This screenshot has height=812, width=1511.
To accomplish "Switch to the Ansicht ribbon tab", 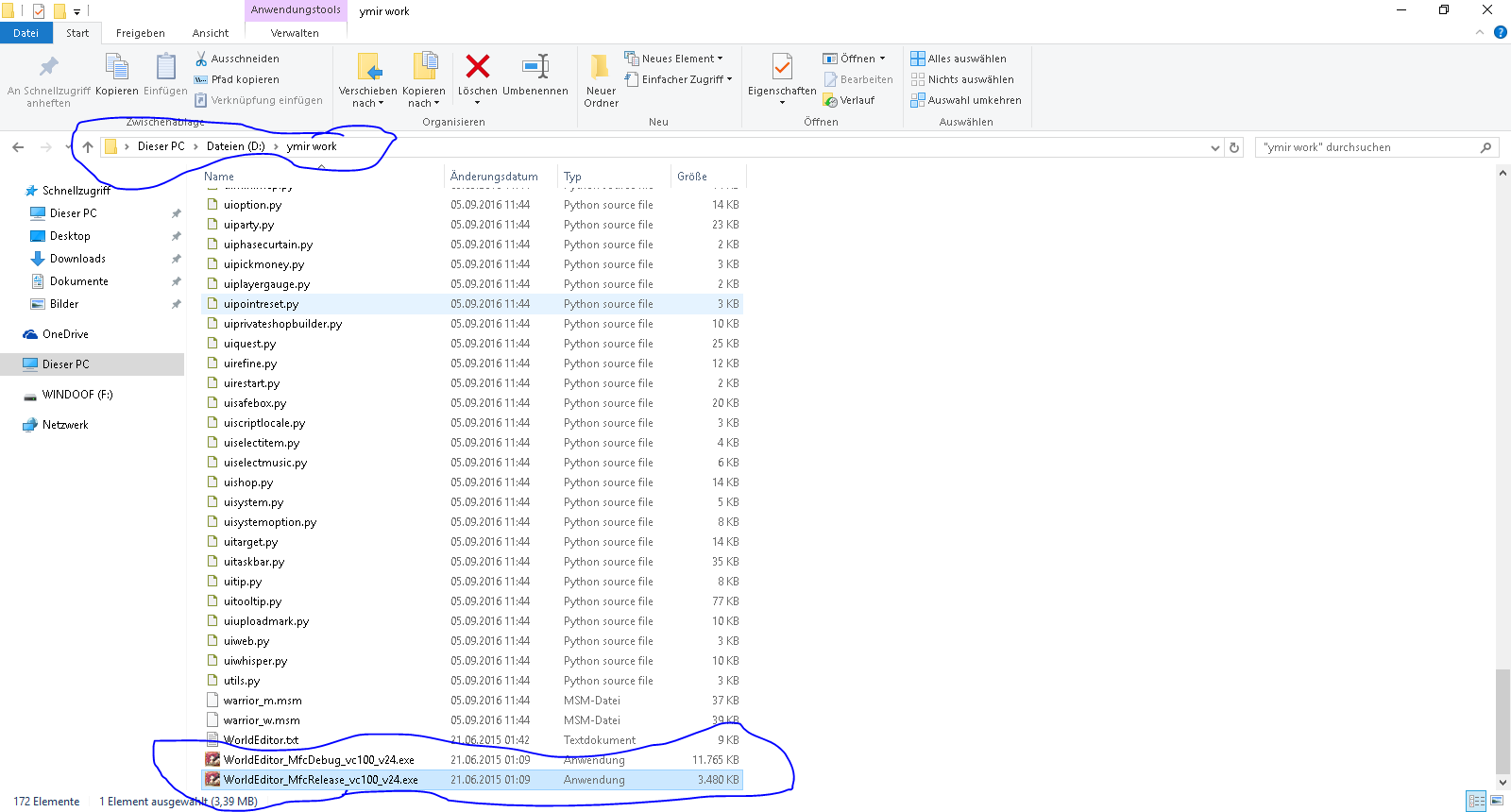I will click(211, 33).
